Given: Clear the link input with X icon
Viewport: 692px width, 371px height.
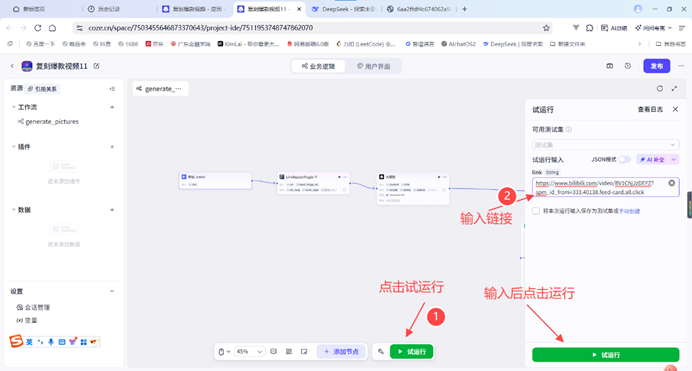Looking at the screenshot, I should [671, 183].
